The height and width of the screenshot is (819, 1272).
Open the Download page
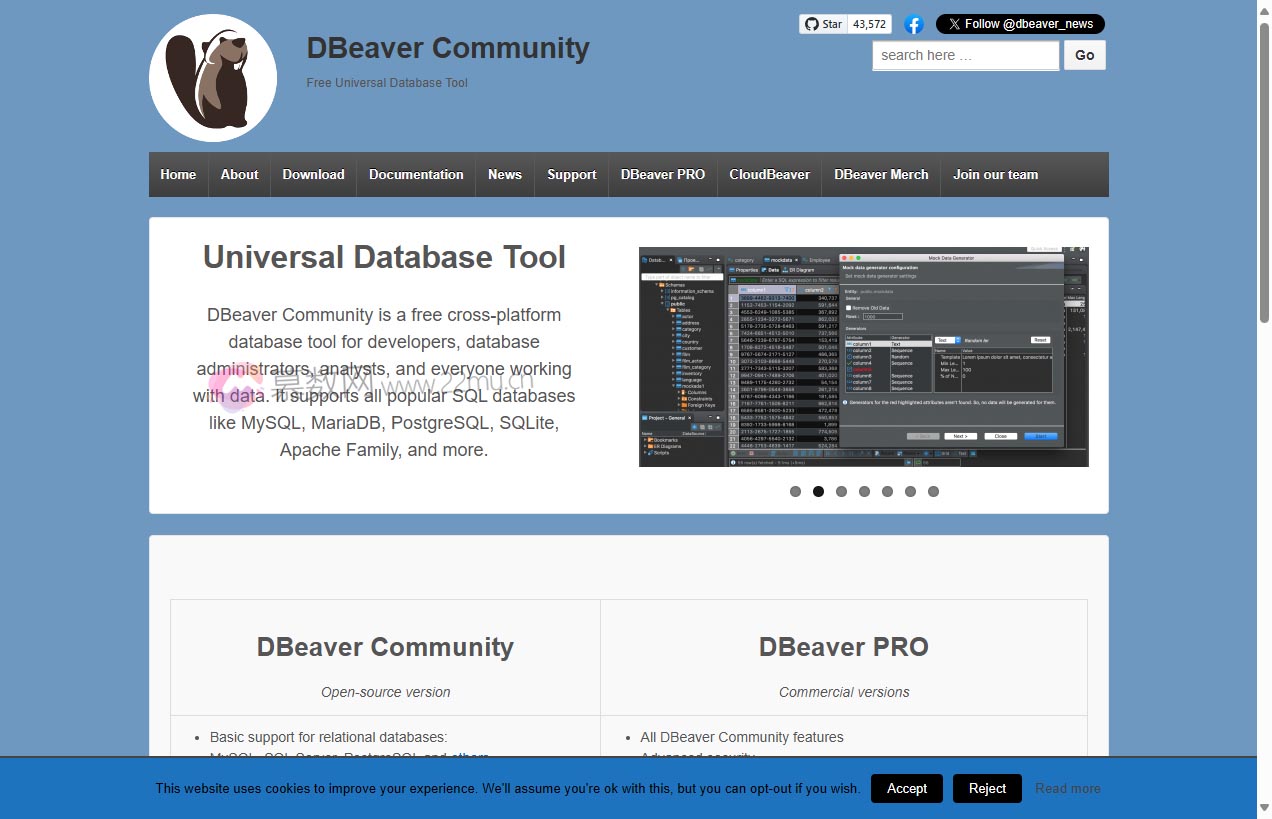coord(313,174)
